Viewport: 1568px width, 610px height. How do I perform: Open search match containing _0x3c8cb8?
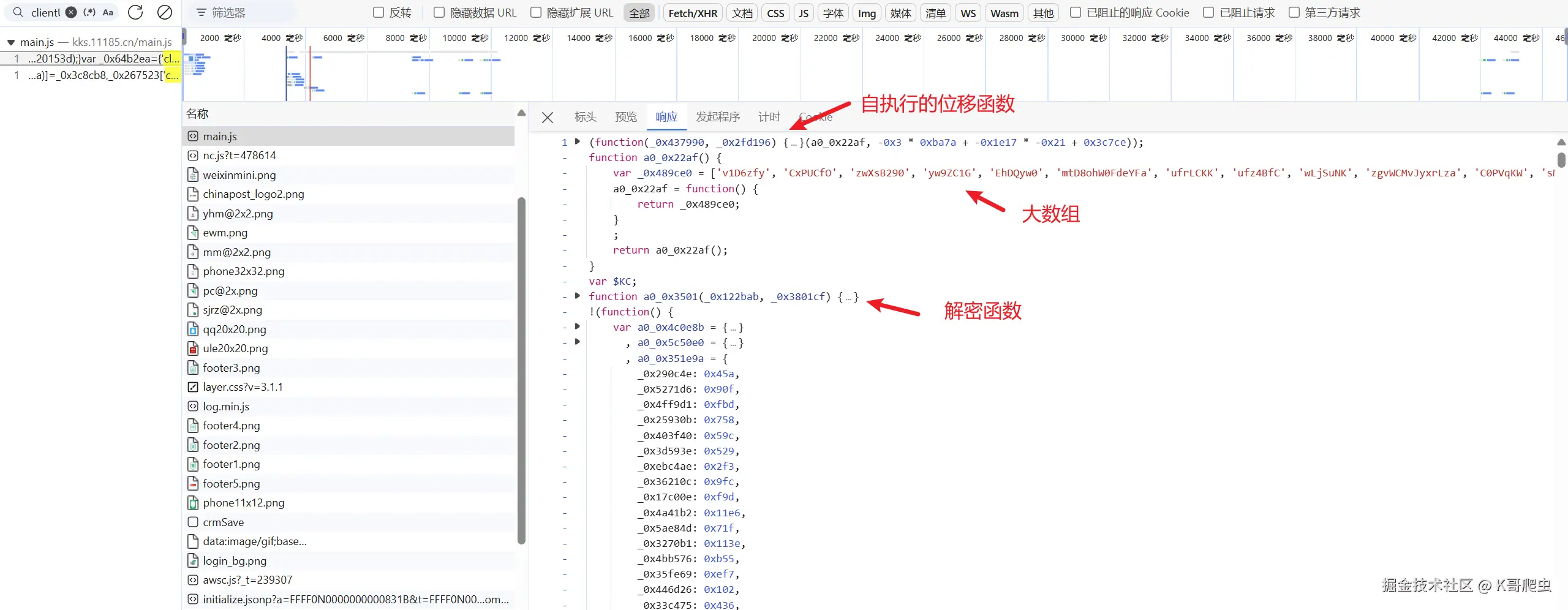pos(91,75)
